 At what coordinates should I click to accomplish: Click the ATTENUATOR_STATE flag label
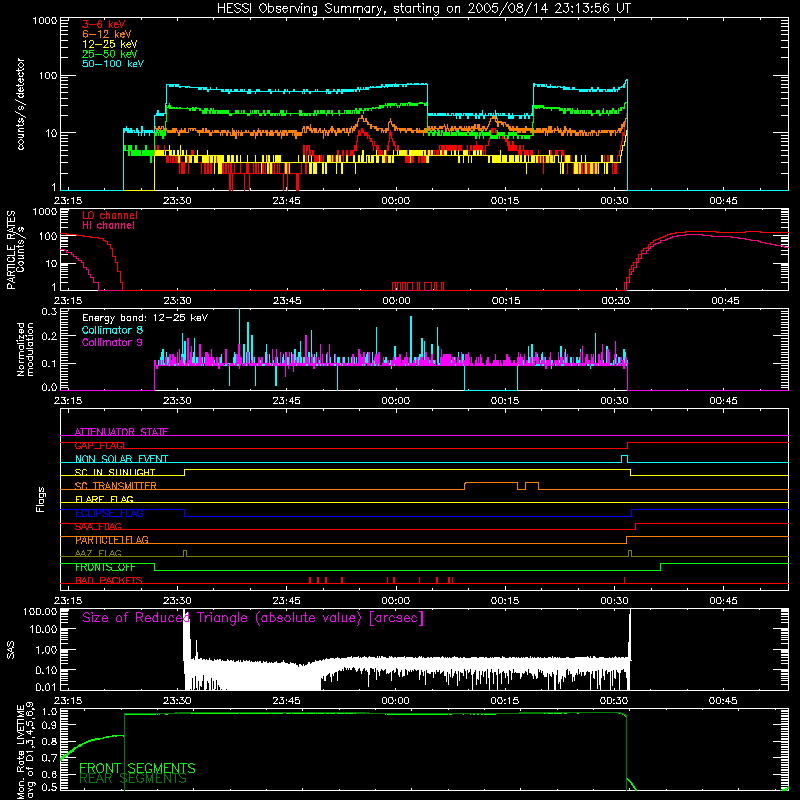[121, 432]
